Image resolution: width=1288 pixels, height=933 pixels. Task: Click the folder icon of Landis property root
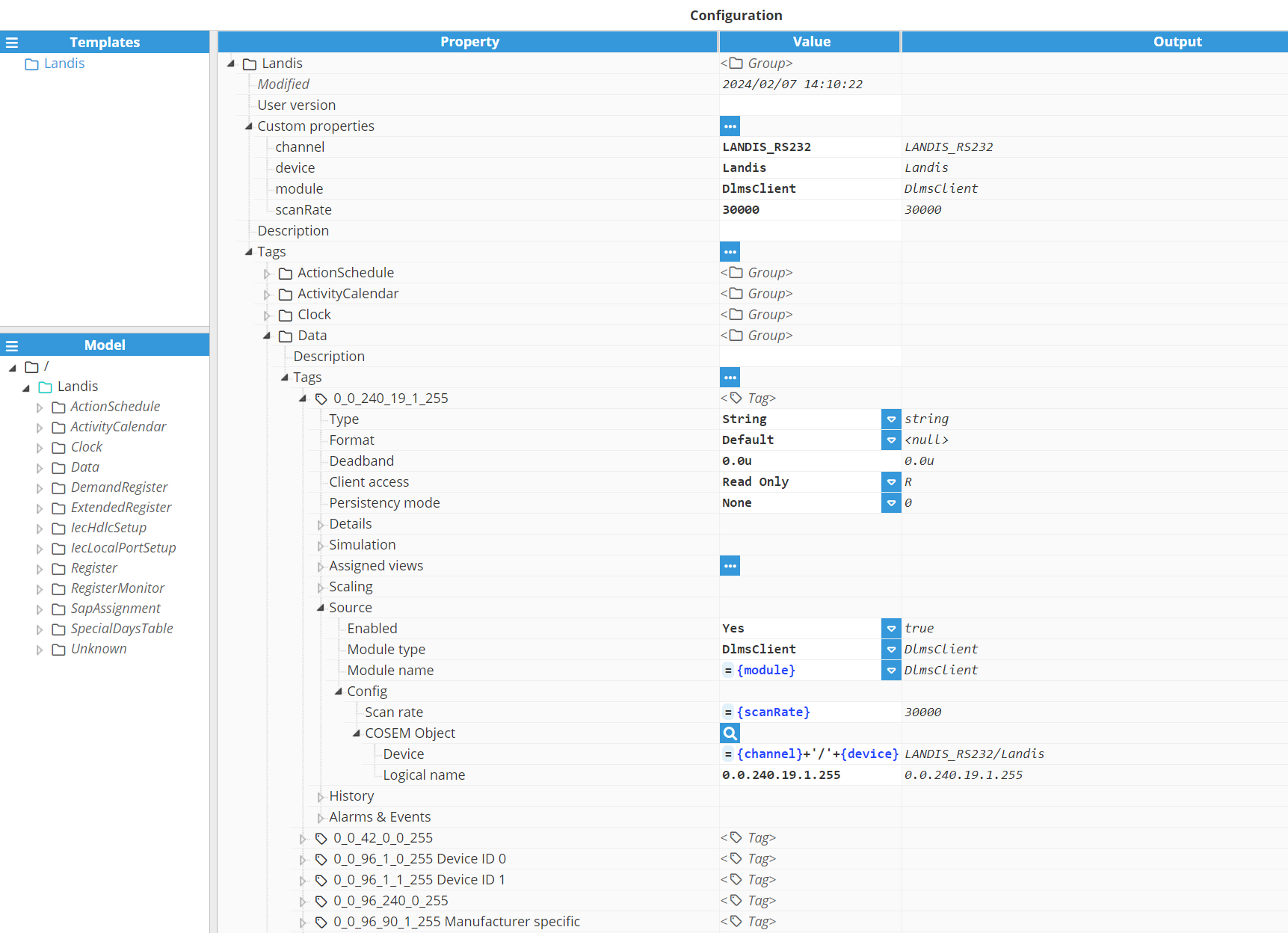(x=250, y=64)
